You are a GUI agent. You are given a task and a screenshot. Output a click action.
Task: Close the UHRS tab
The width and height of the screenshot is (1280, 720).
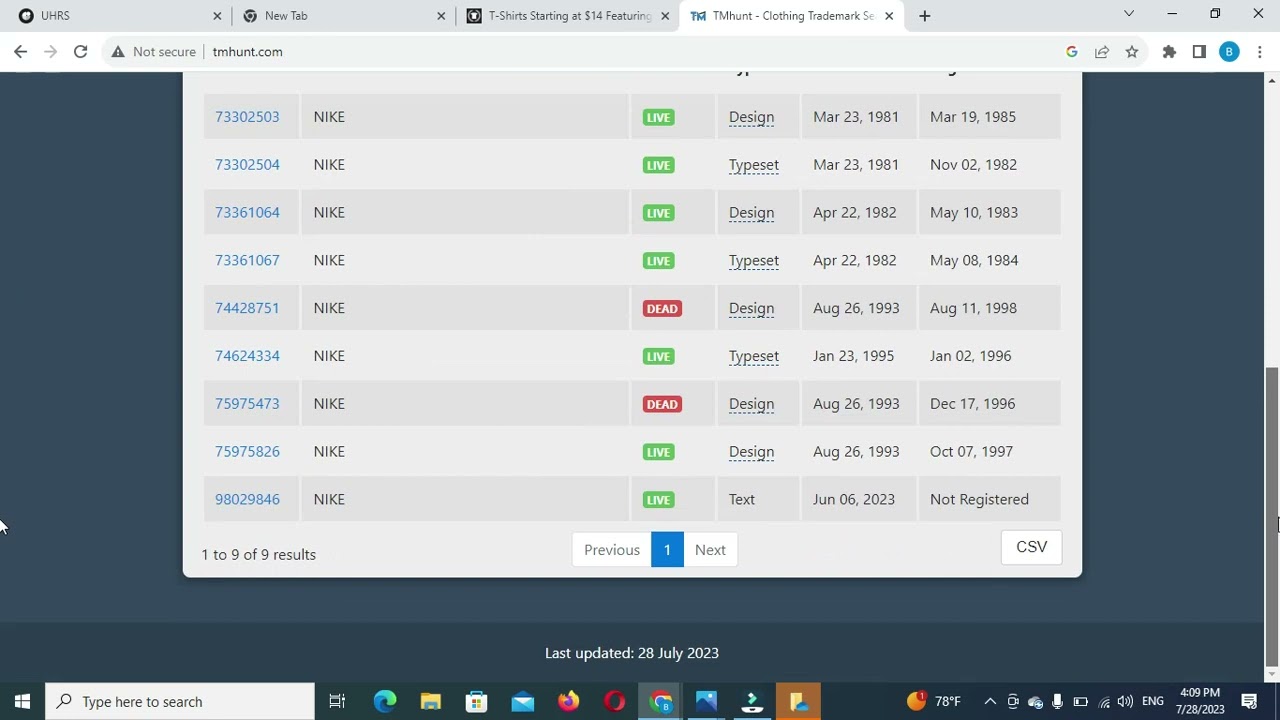coord(217,16)
